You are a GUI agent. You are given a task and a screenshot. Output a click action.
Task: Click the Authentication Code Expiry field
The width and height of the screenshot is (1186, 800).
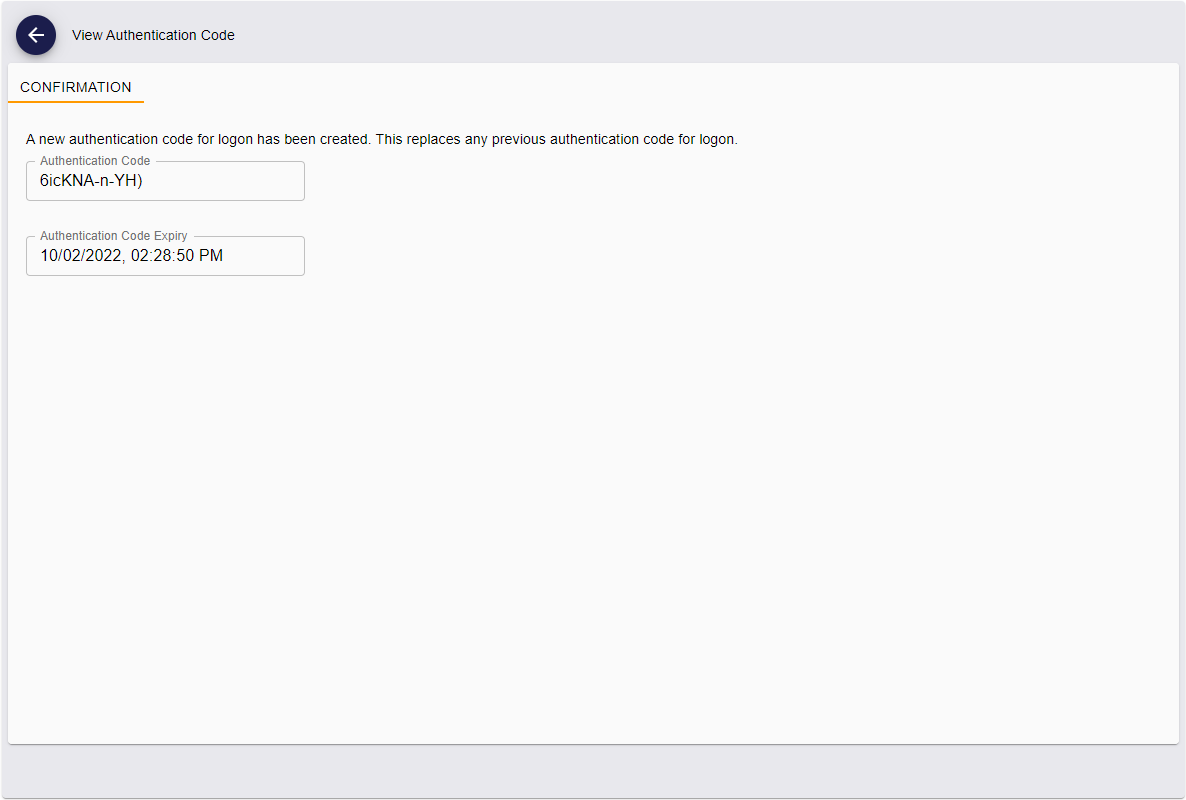point(165,256)
